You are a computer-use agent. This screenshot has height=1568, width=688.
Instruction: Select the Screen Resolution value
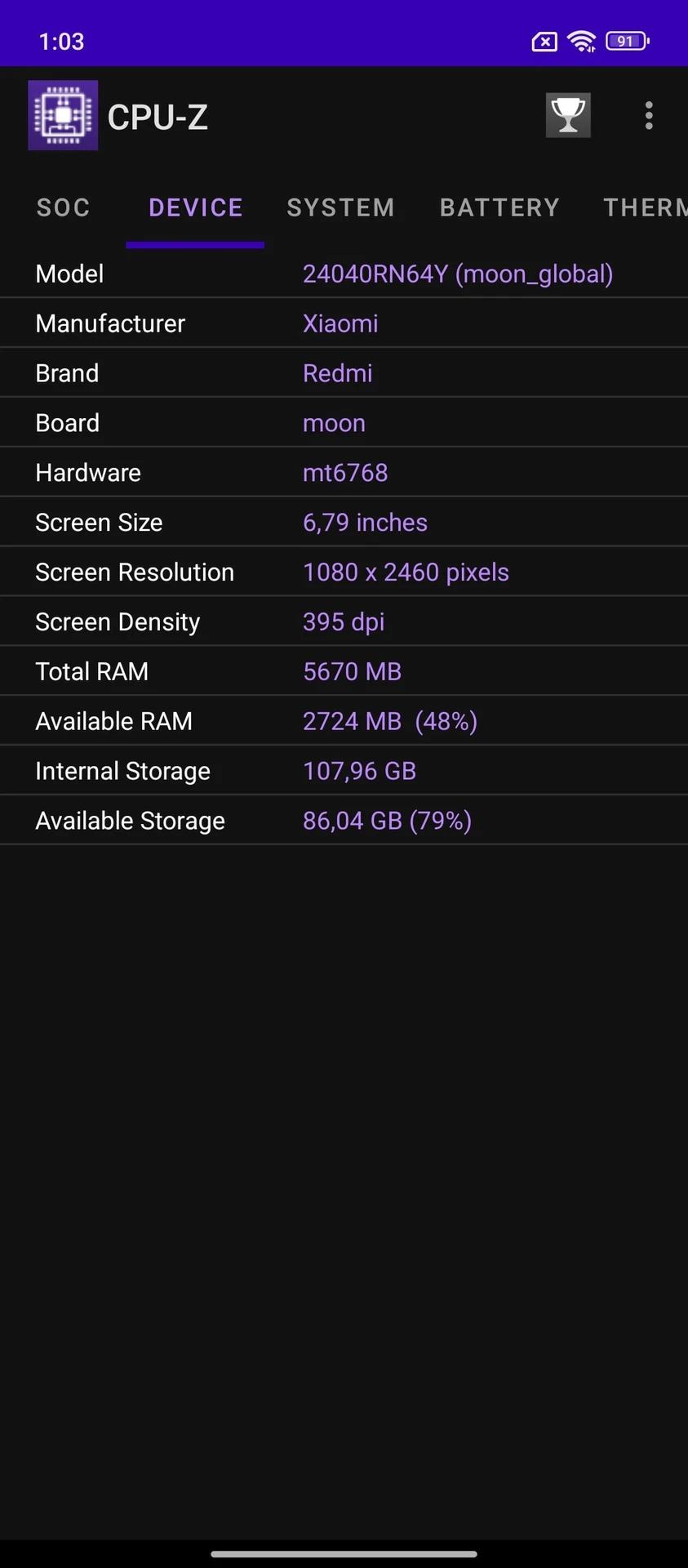point(406,572)
